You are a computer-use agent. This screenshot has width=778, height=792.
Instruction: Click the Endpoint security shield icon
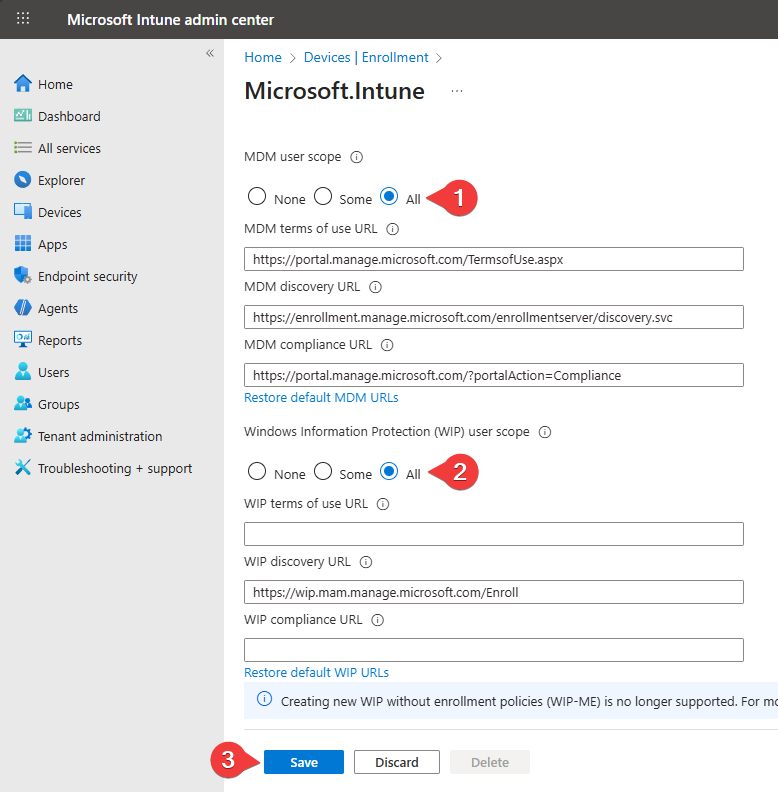click(23, 276)
